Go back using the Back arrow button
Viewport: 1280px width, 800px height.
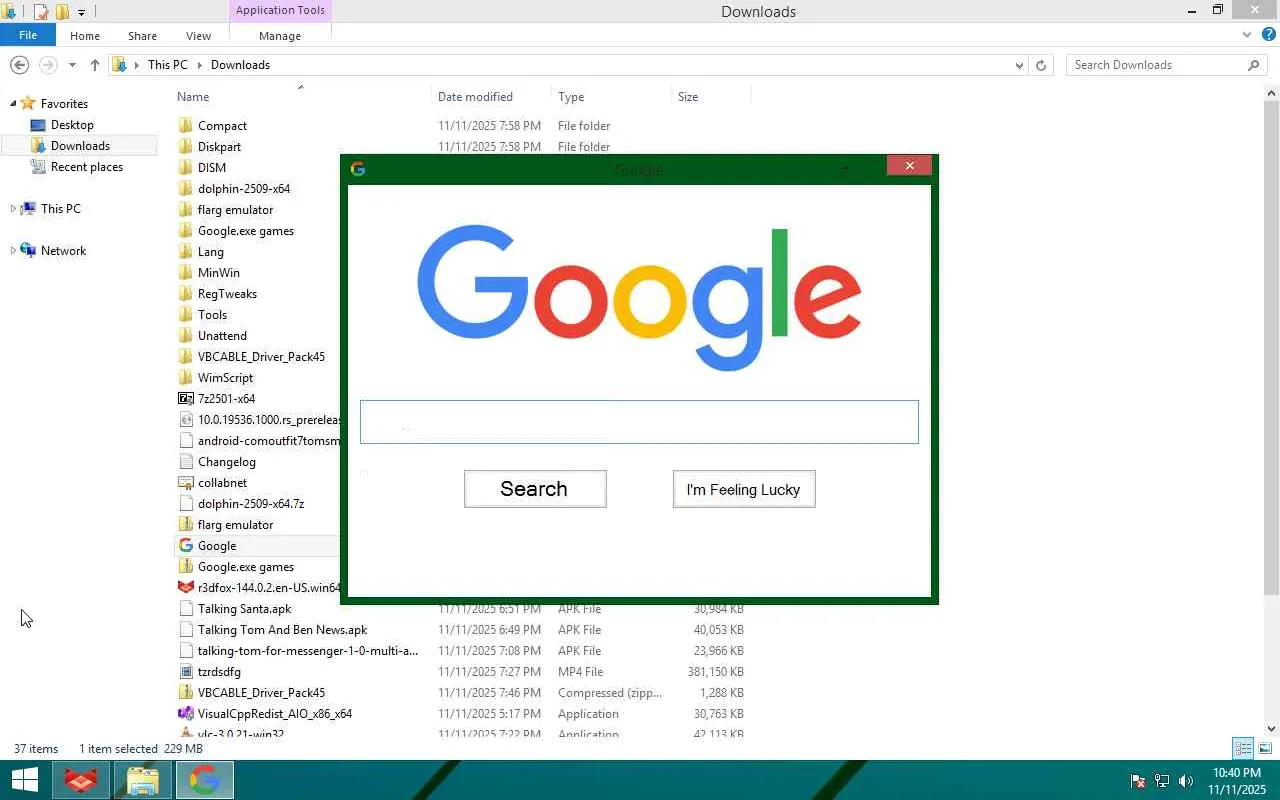coord(19,65)
